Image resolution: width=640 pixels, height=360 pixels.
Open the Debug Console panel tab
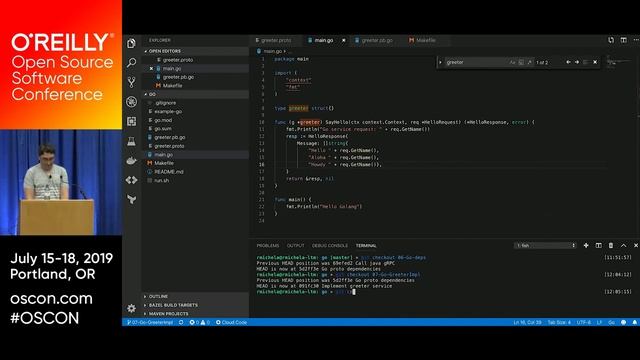[x=330, y=246]
